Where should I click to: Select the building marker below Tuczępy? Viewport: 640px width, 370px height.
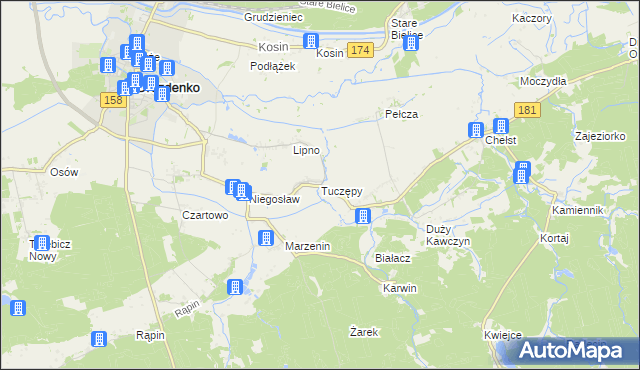[363, 216]
